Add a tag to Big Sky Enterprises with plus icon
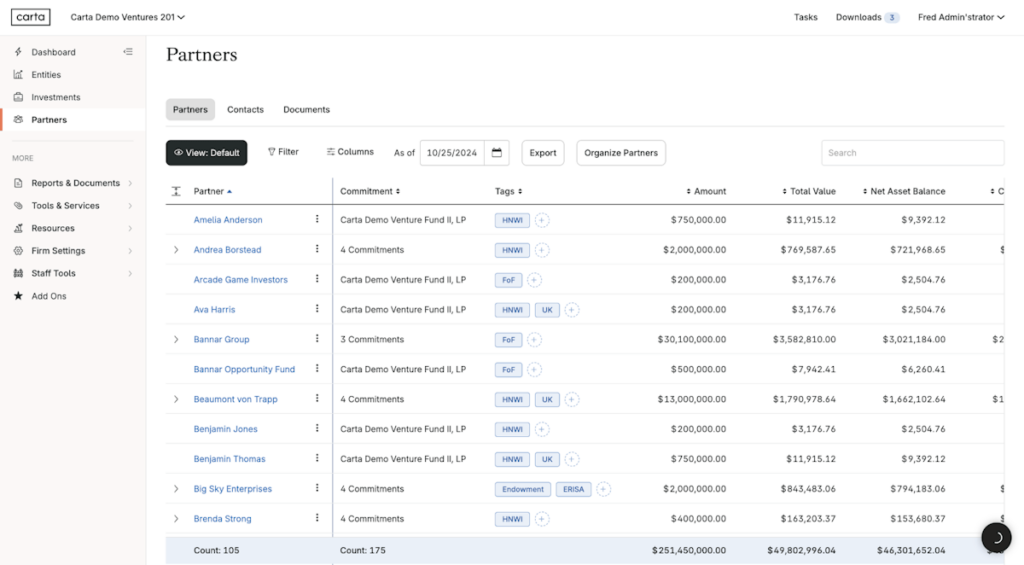The image size is (1024, 565). coord(603,489)
